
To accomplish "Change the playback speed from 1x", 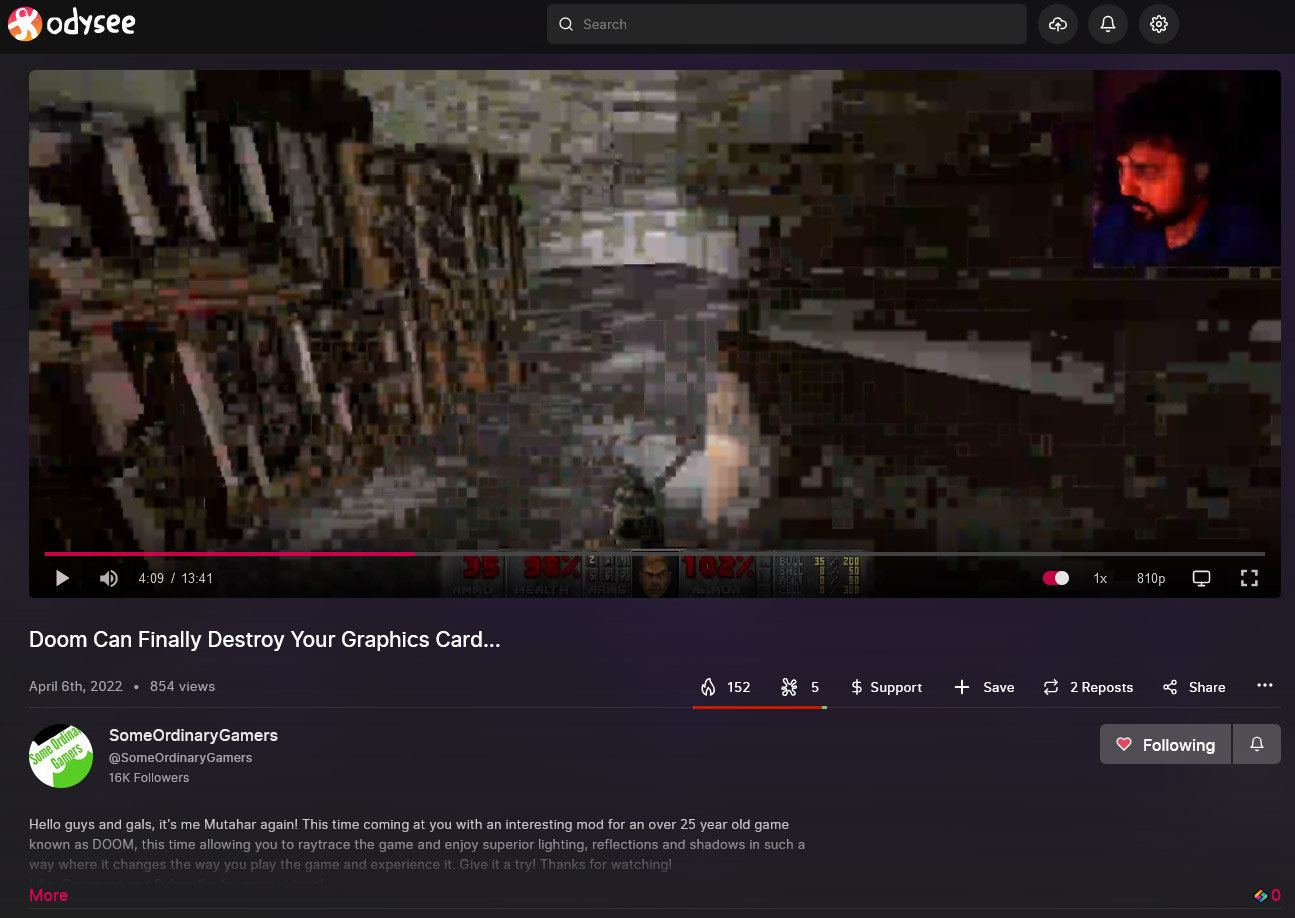I will tap(1100, 578).
